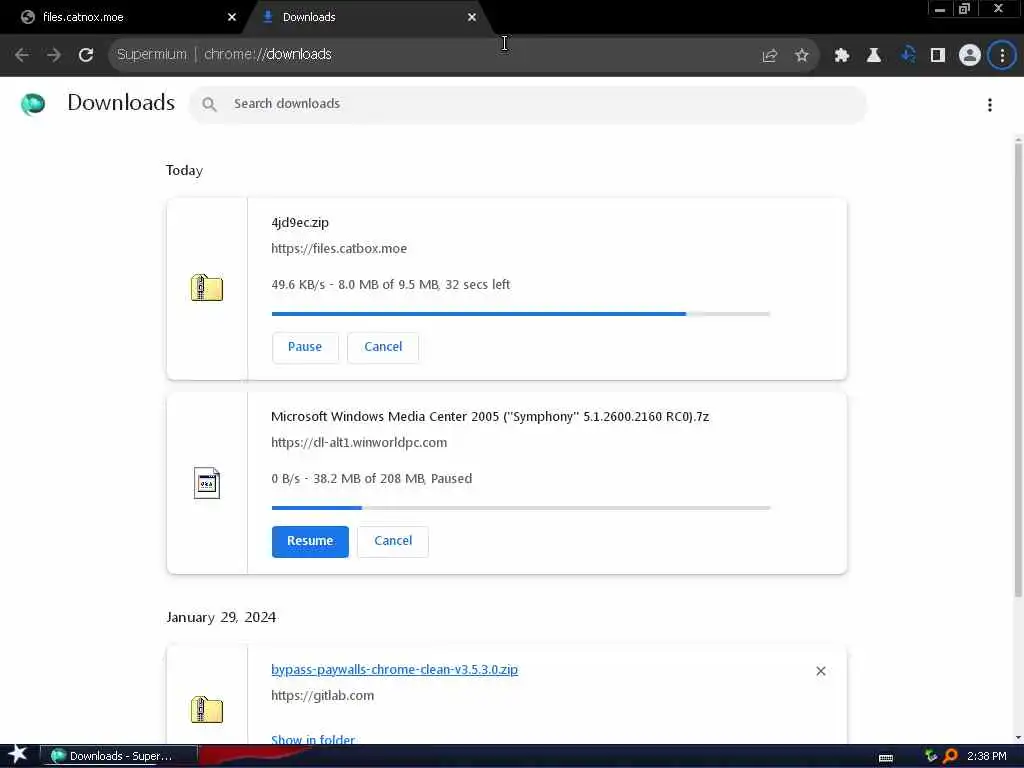
Task: Reload the Downloads page
Action: (86, 55)
